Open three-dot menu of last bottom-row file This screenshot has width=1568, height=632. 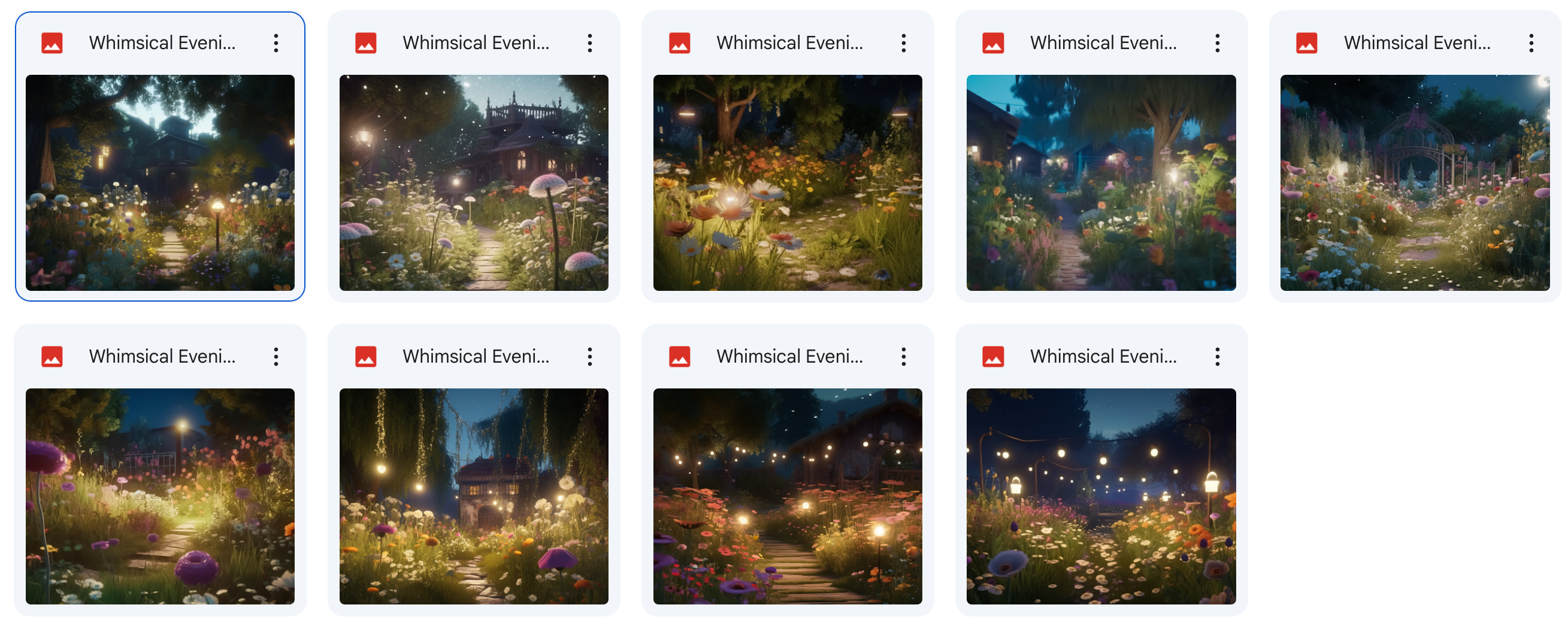point(1218,357)
